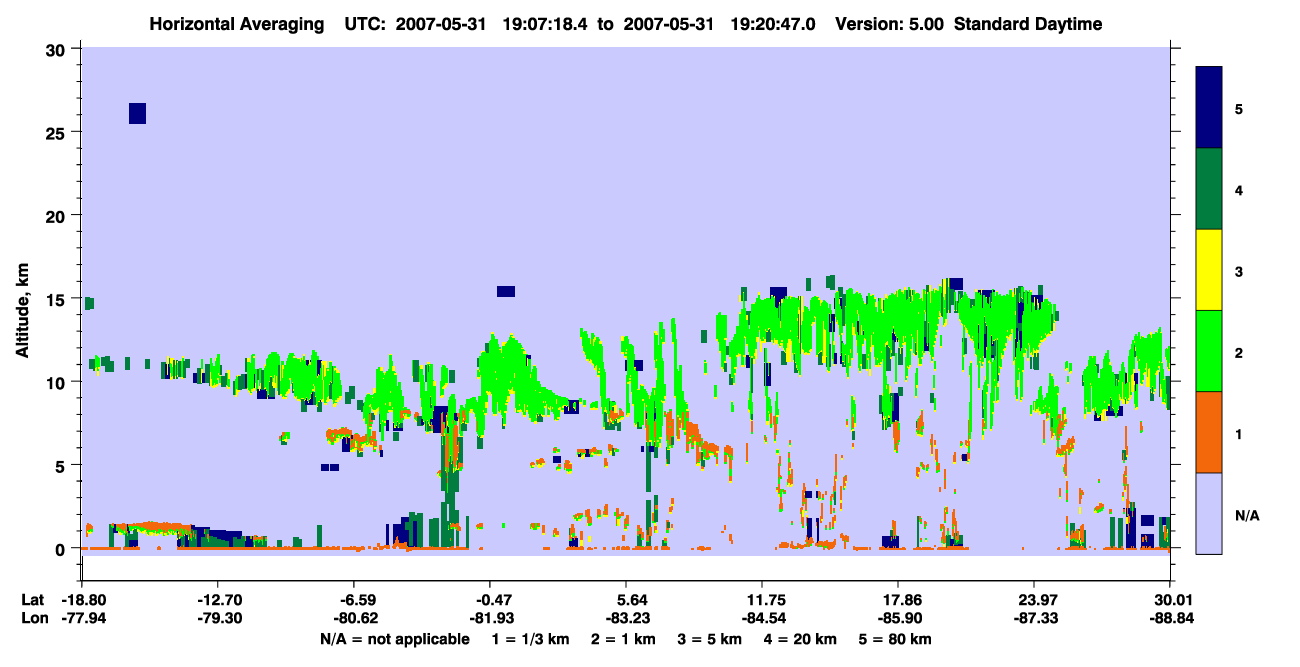
Task: Click the 'Lon' axis row label
Action: pyautogui.click(x=33, y=618)
